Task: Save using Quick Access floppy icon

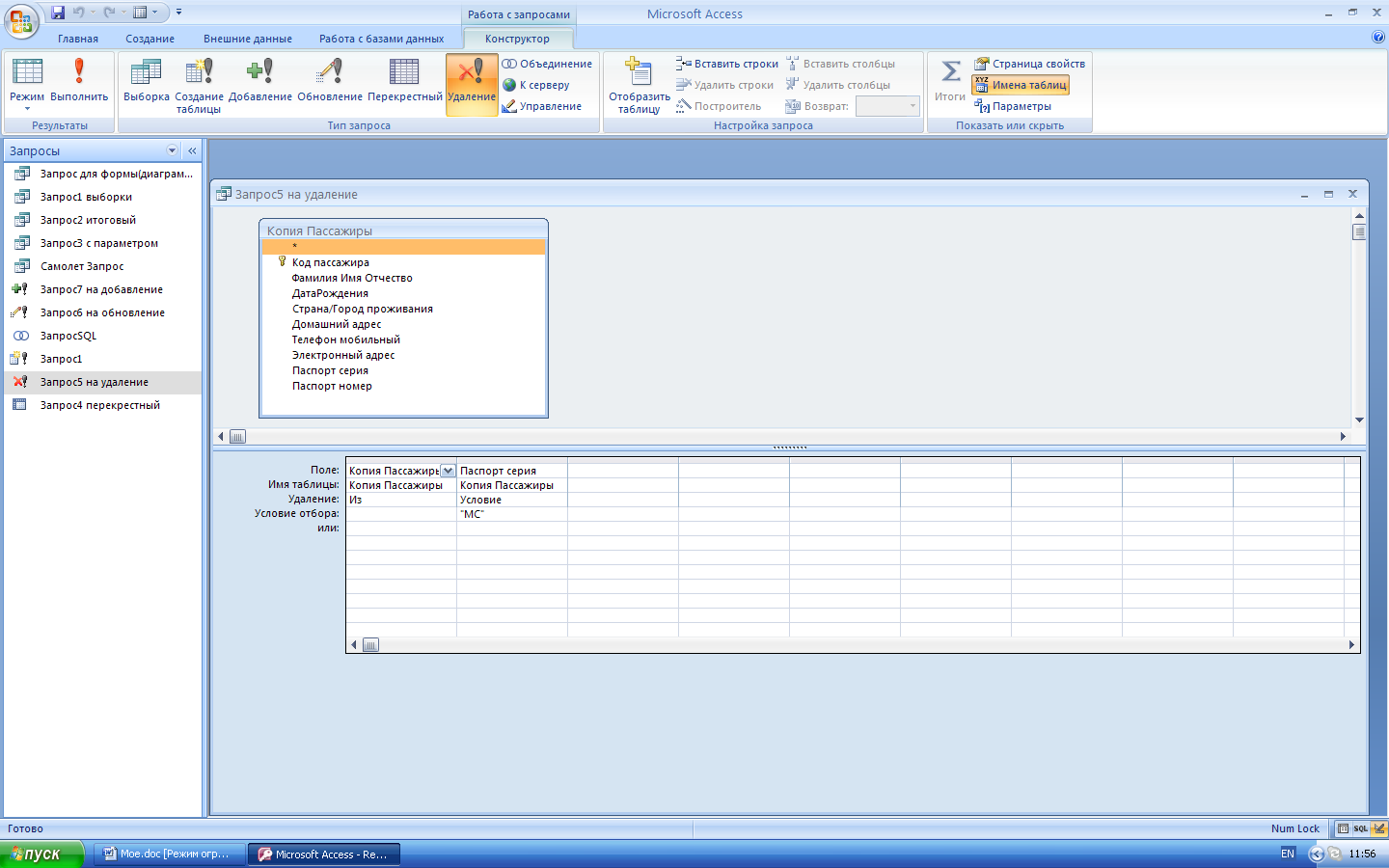Action: (58, 13)
